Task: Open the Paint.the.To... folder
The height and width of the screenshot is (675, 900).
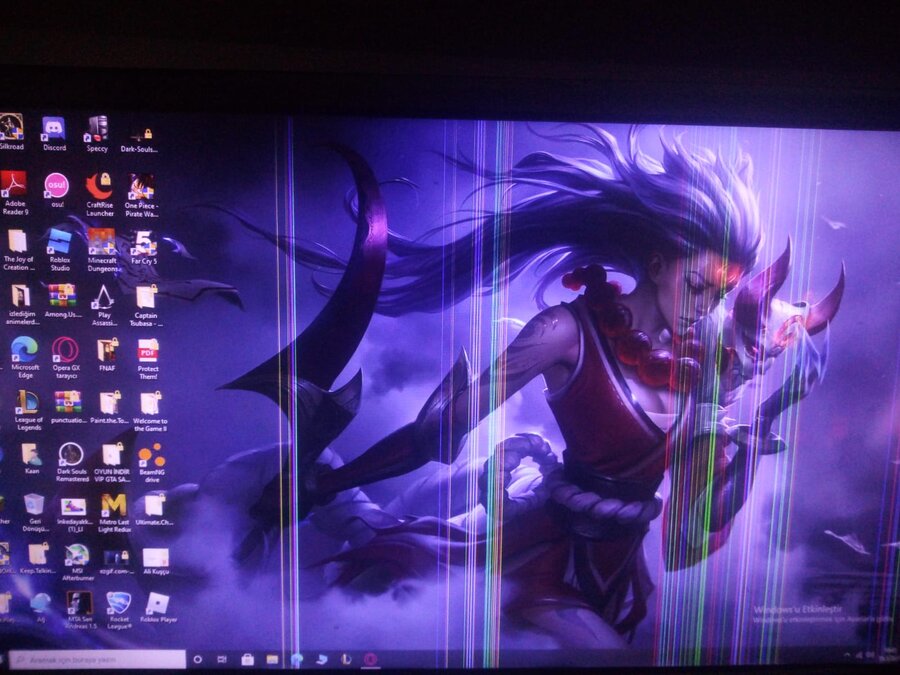Action: tap(110, 407)
